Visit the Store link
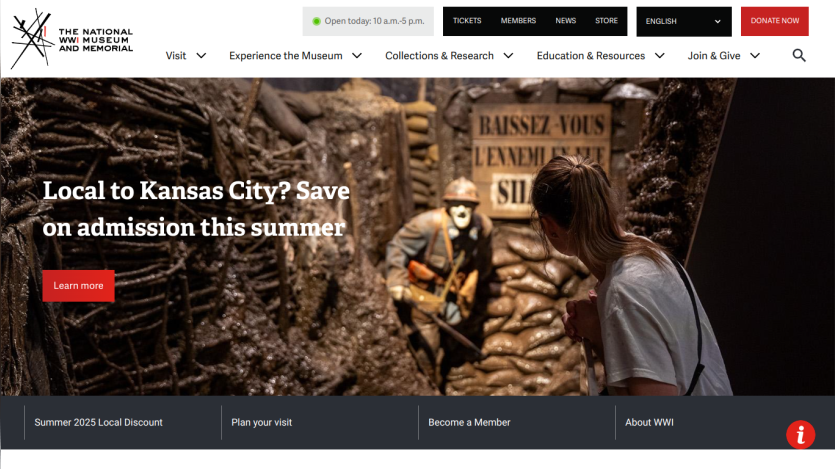 (606, 21)
